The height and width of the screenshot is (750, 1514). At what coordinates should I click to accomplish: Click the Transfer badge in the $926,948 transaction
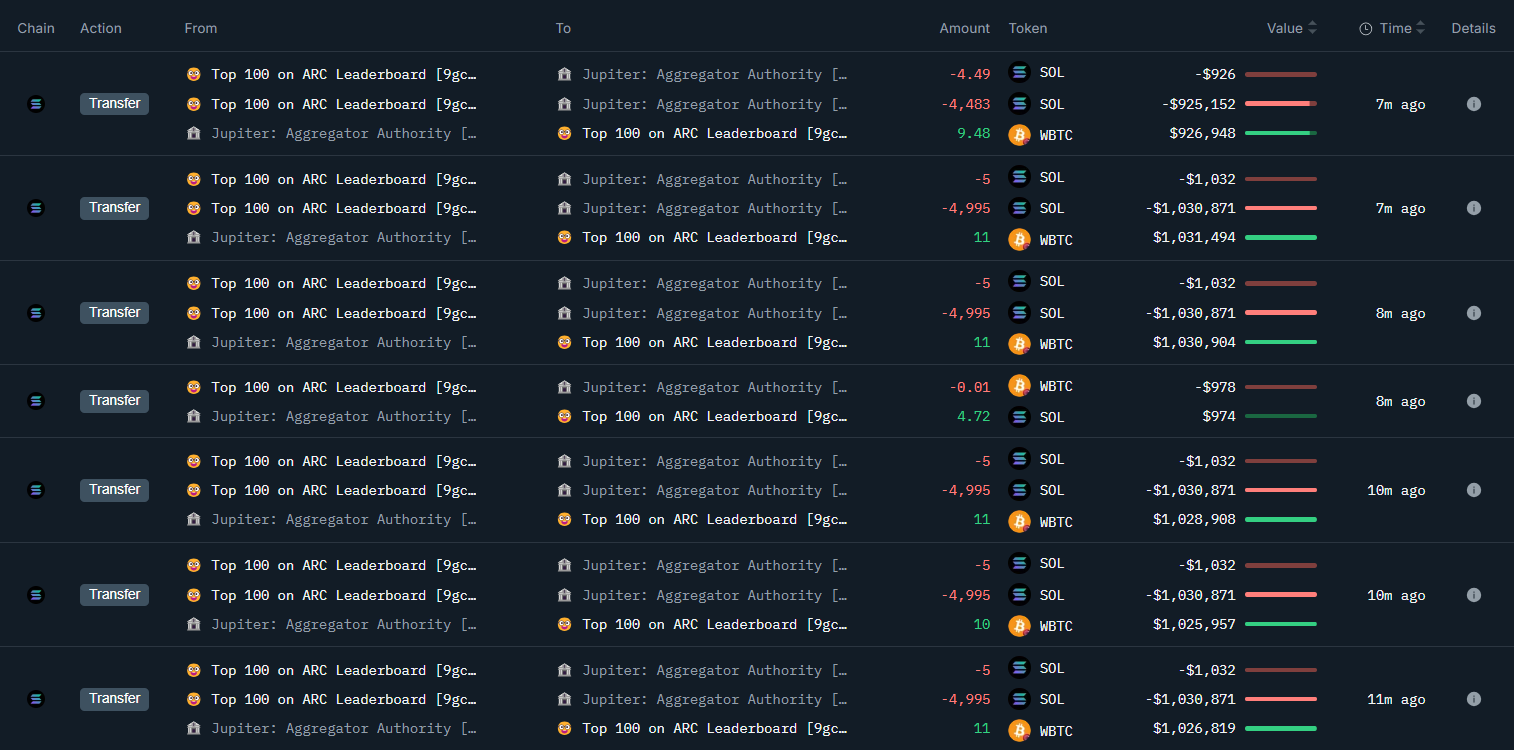(x=114, y=104)
